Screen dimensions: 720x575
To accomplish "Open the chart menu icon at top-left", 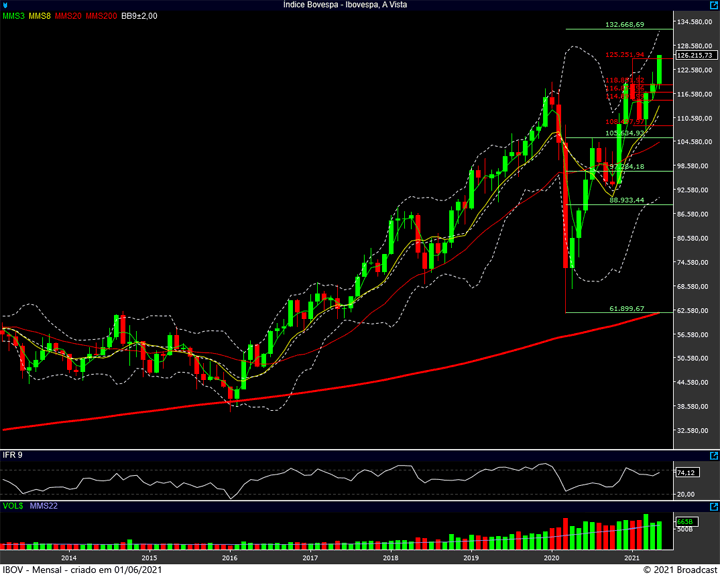I will [x=7, y=5].
